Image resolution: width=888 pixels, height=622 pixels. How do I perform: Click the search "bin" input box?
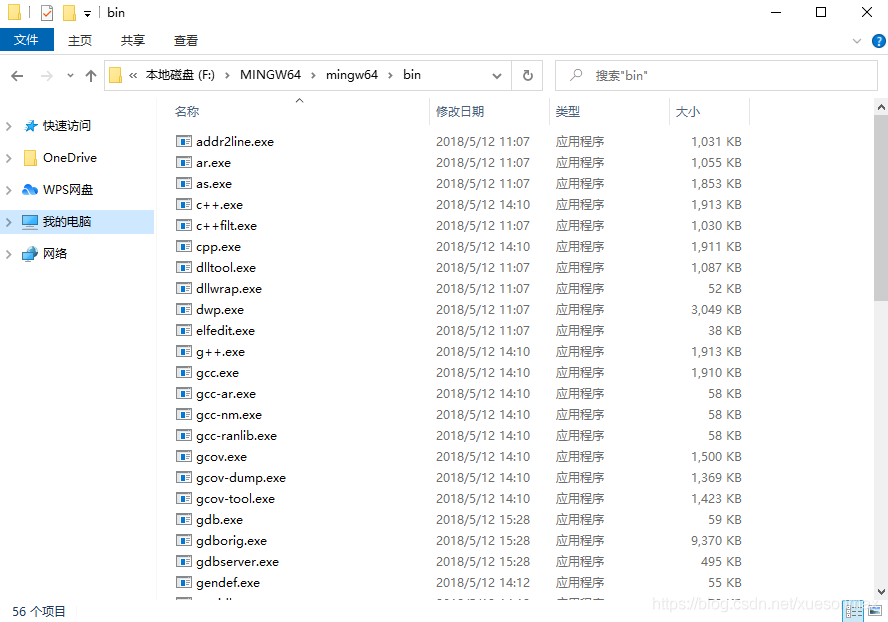(x=716, y=75)
